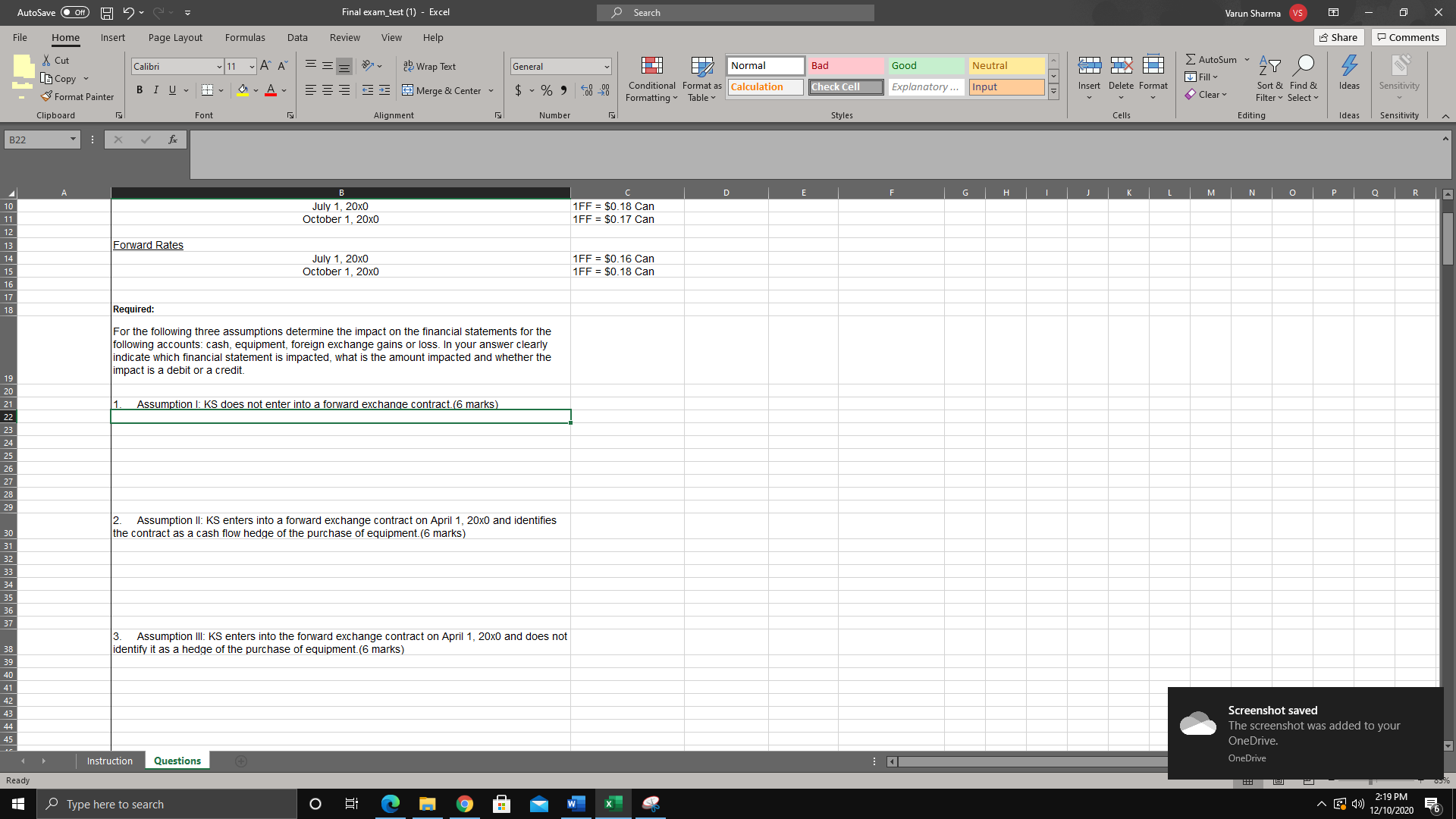Viewport: 1456px width, 819px height.
Task: Toggle Bold formatting
Action: pyautogui.click(x=140, y=90)
